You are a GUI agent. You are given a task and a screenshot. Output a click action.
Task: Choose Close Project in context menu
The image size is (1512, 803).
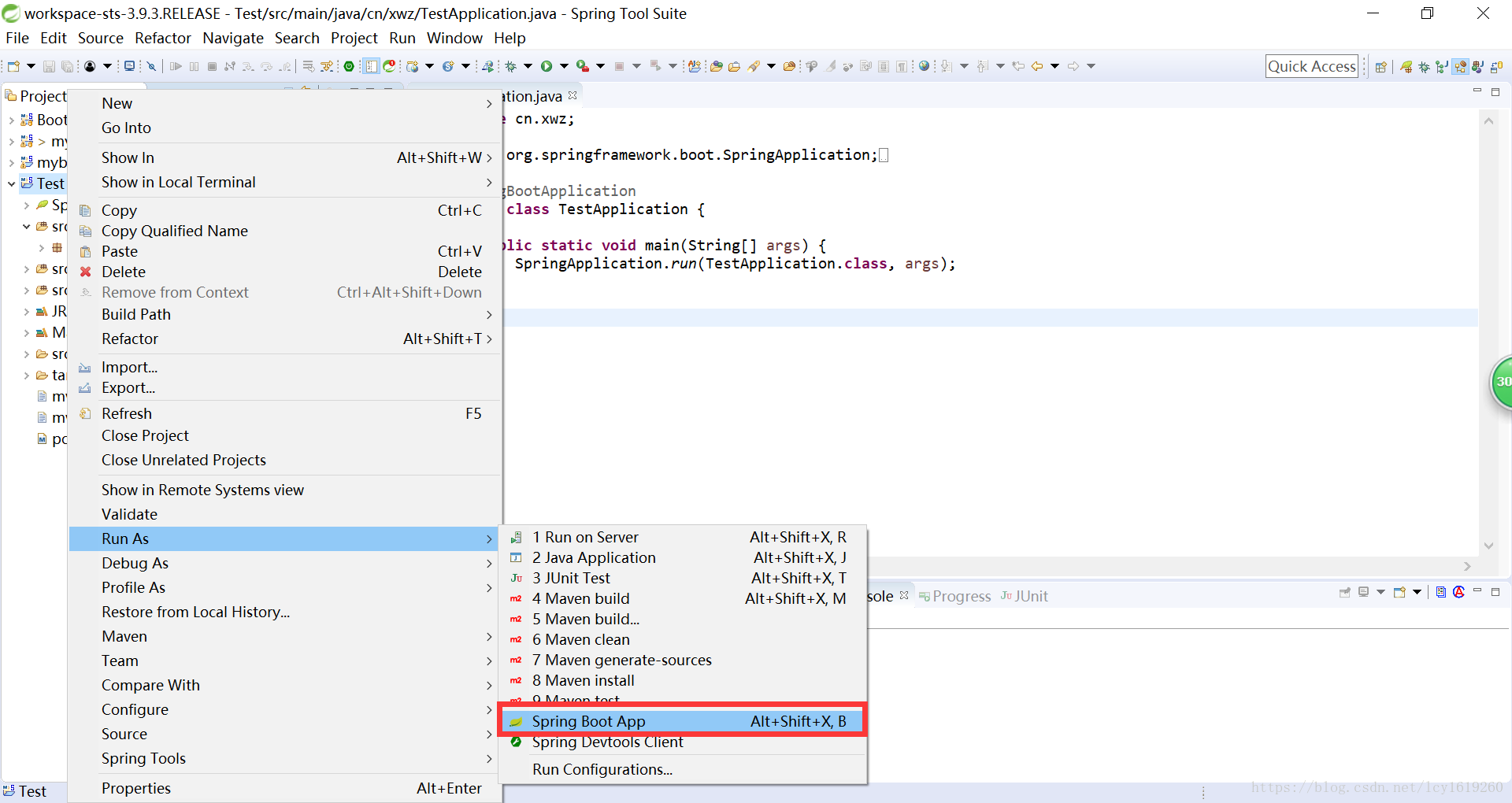tap(285, 435)
